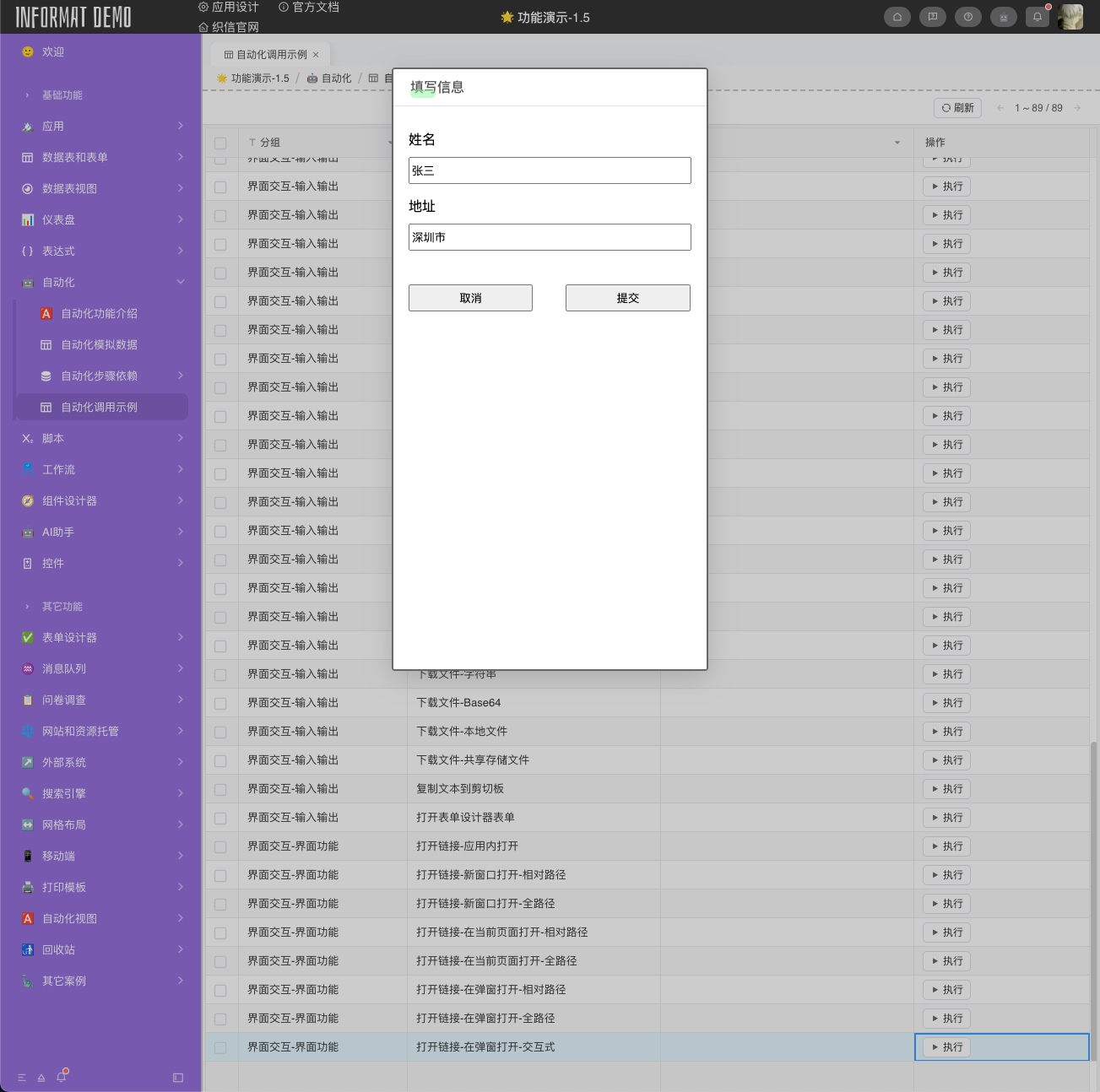Toggle the sidebar panel layout icon
Viewport: 1100px width, 1092px height.
tap(178, 1078)
